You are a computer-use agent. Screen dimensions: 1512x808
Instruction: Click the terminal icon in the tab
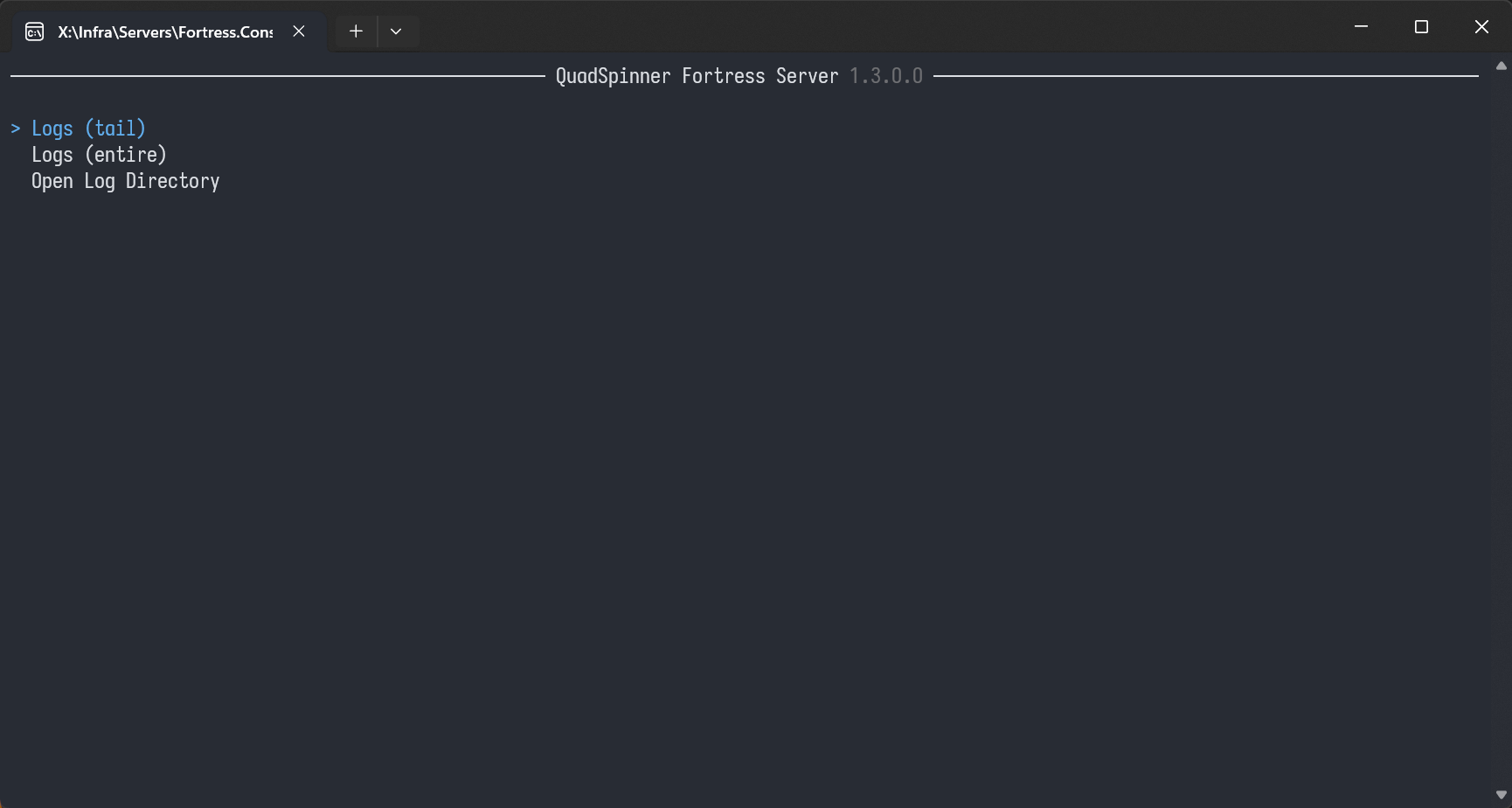point(34,32)
